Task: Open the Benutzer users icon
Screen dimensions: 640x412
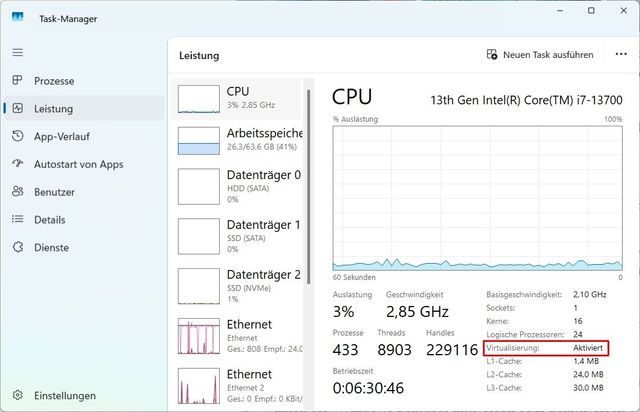Action: pos(17,191)
